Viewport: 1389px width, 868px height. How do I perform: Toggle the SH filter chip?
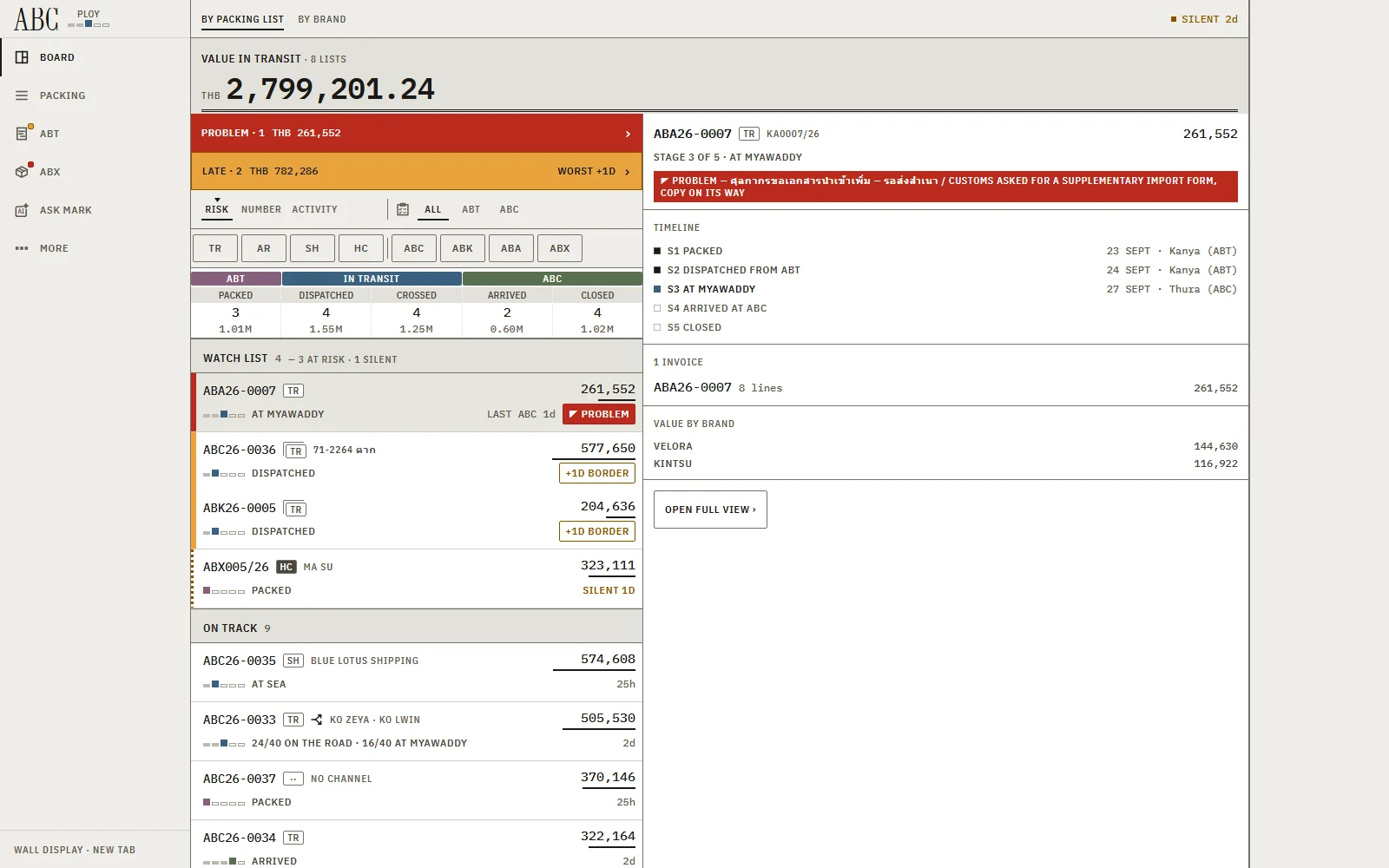pyautogui.click(x=313, y=248)
